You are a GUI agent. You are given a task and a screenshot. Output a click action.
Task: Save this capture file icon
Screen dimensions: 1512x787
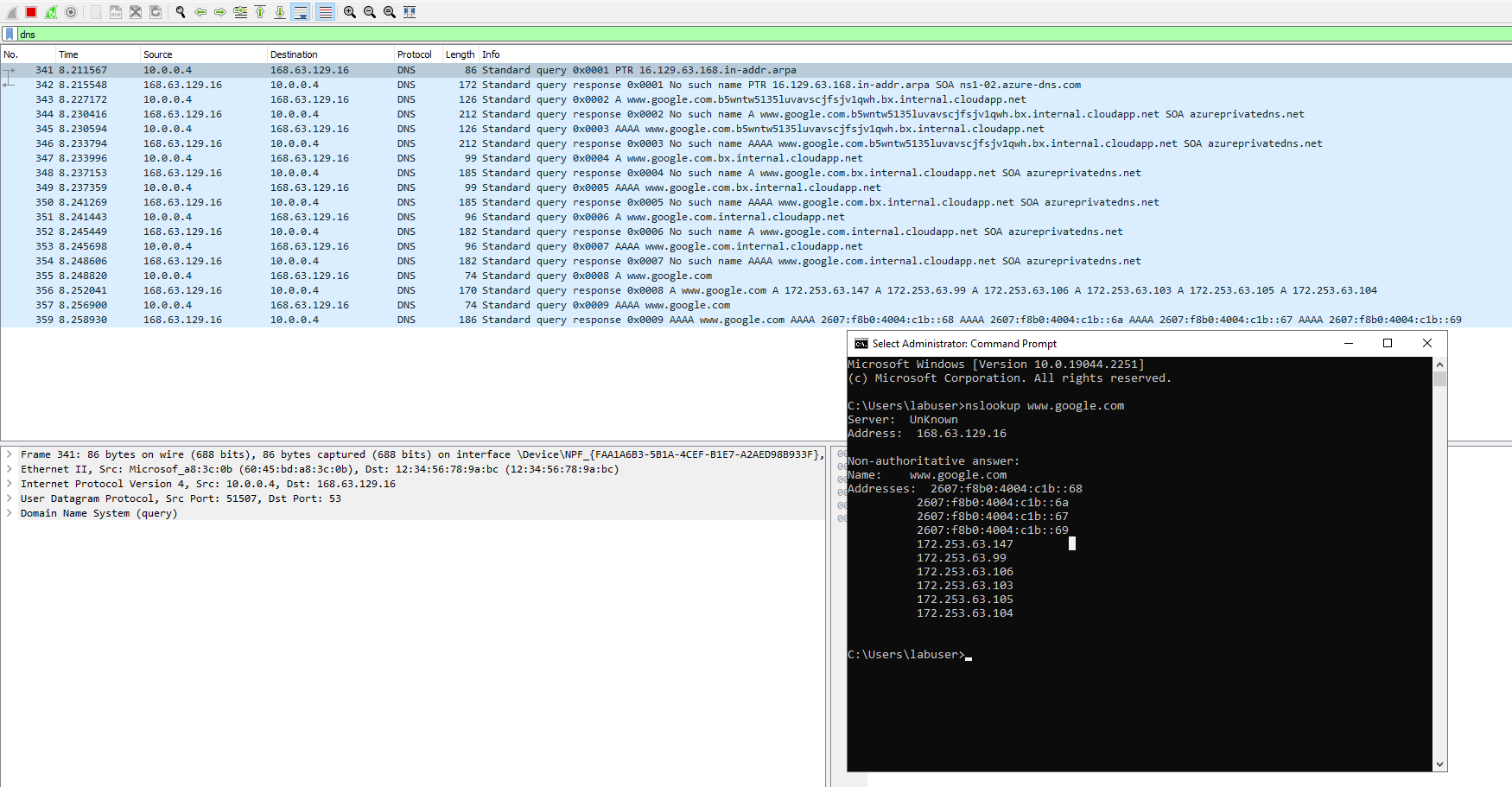click(116, 12)
